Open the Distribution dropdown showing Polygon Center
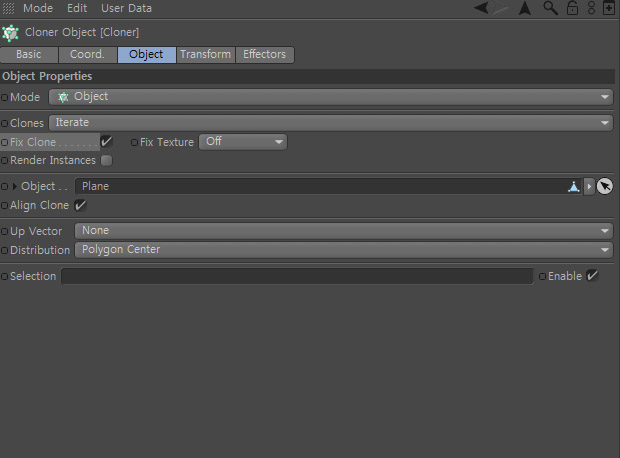This screenshot has height=458, width=620. point(344,250)
